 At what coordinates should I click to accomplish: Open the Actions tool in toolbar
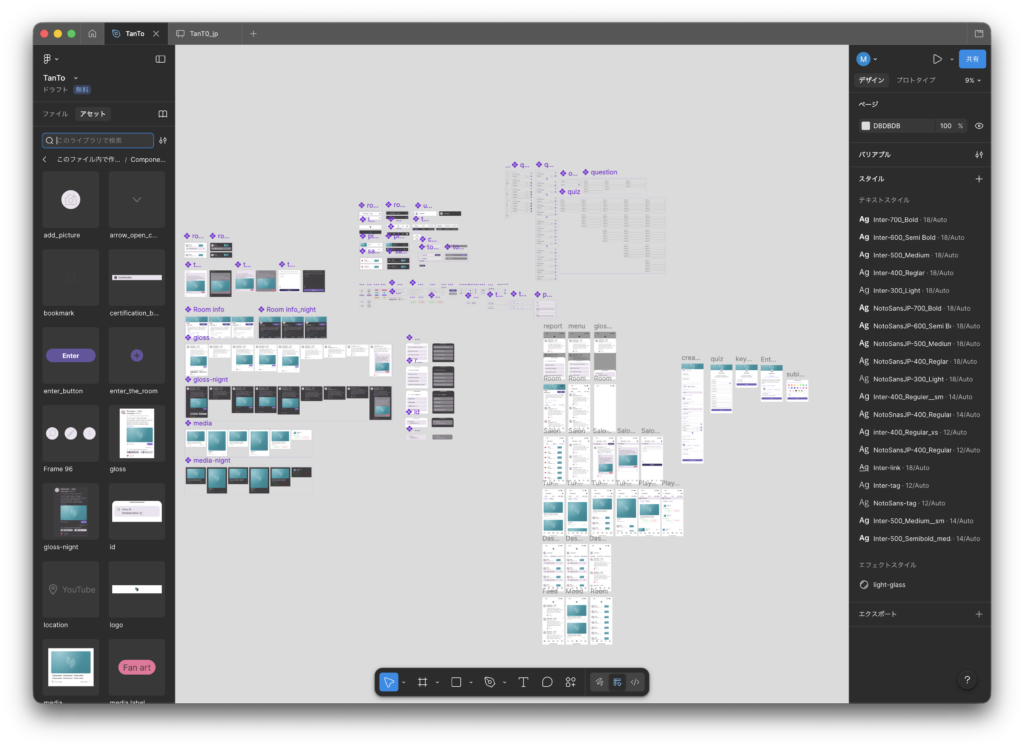(571, 682)
